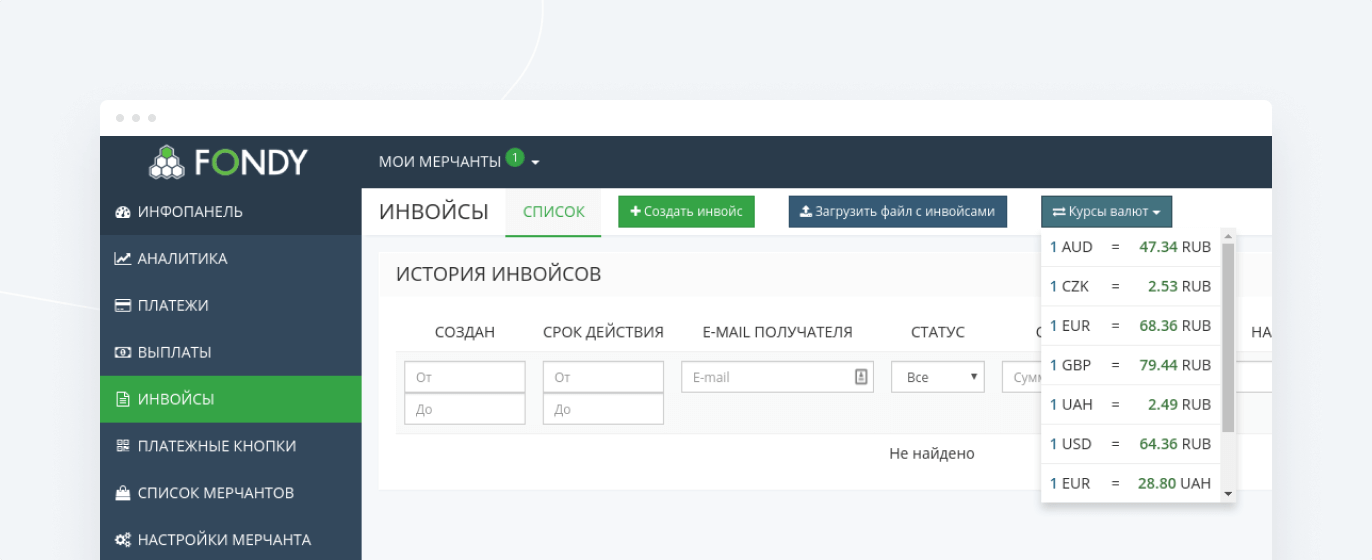
Task: Switch to the СПИСОК tab
Action: tap(553, 212)
